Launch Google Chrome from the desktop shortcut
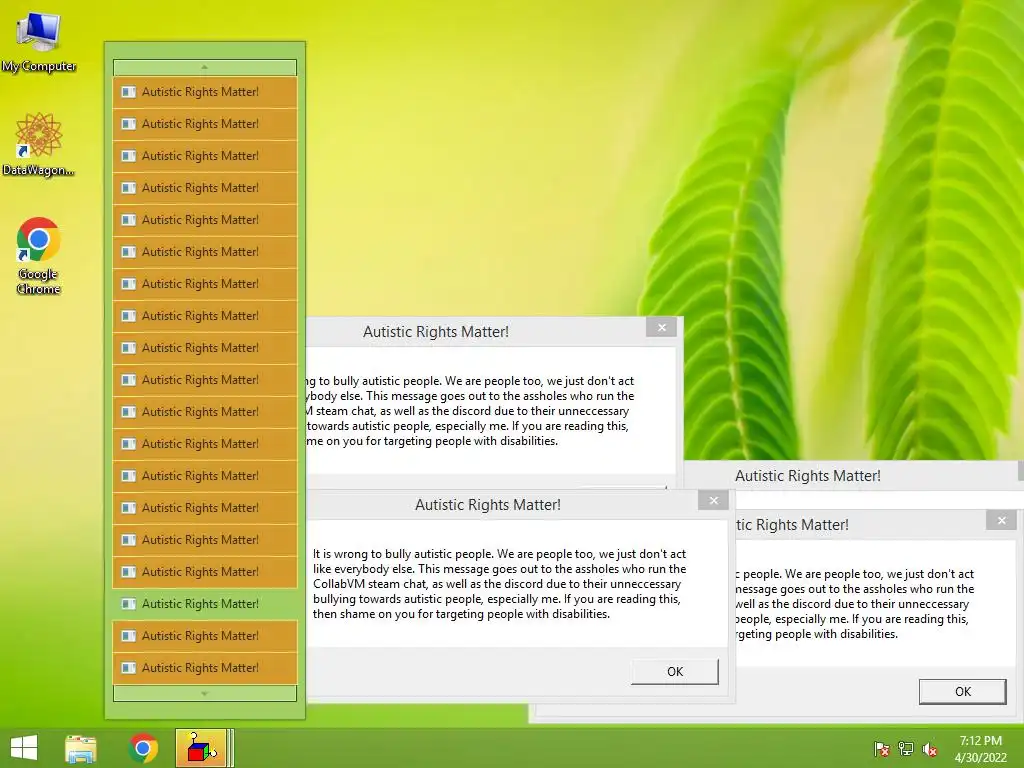Screen dimensions: 1024x768 click(x=39, y=255)
